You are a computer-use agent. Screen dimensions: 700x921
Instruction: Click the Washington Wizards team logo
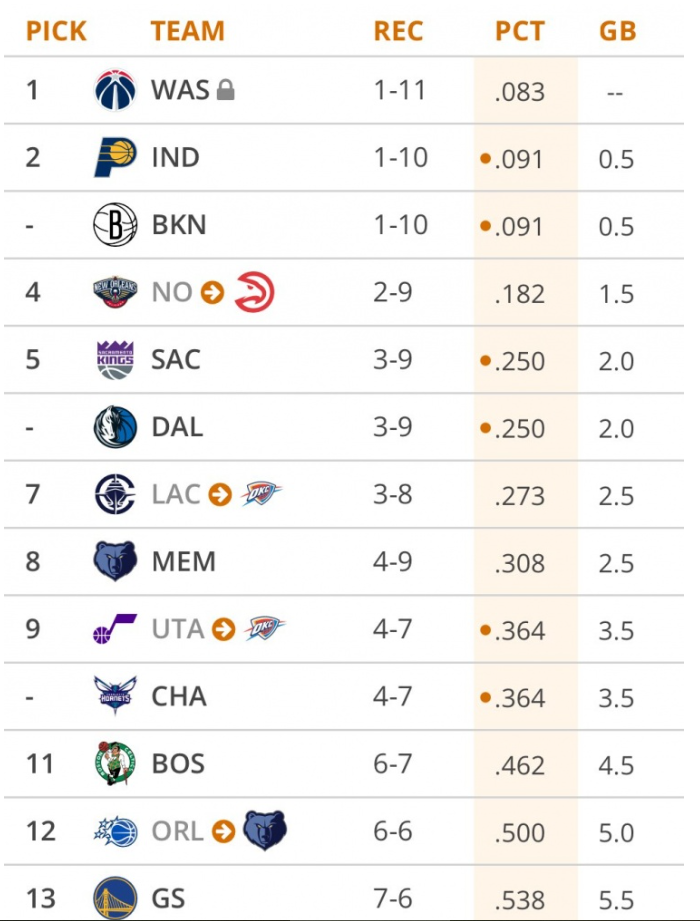click(x=115, y=90)
